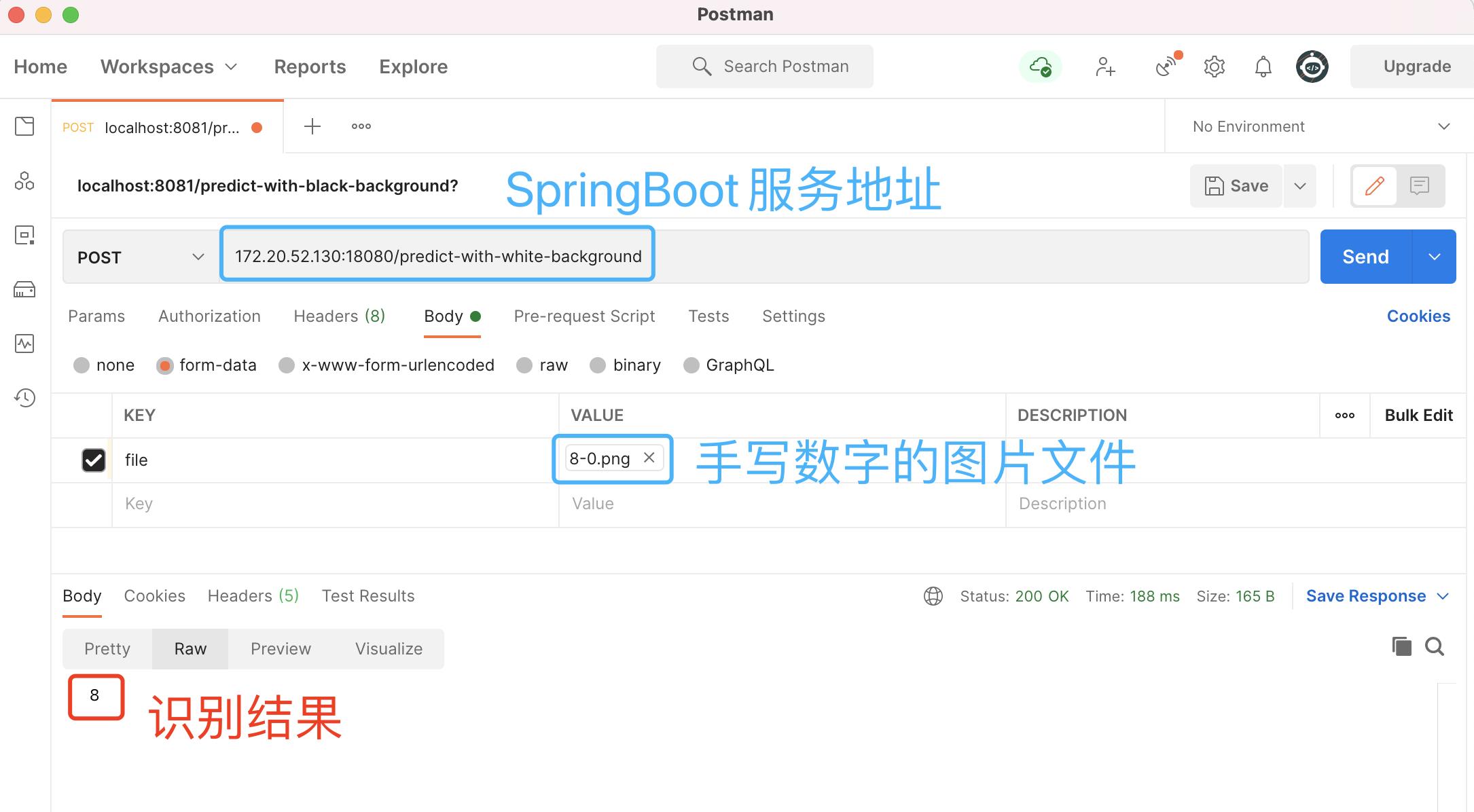Click the settings gear icon

click(x=1214, y=66)
